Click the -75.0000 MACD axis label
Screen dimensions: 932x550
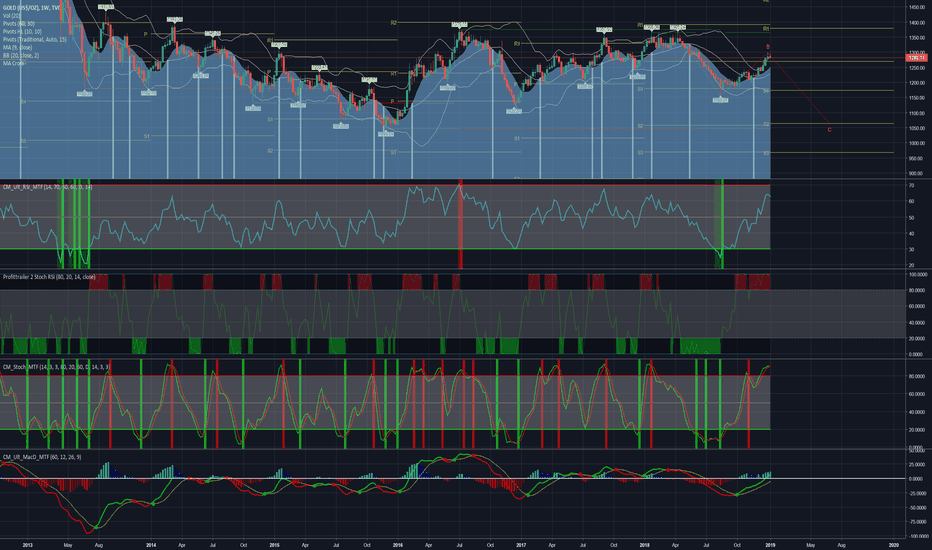pos(918,522)
